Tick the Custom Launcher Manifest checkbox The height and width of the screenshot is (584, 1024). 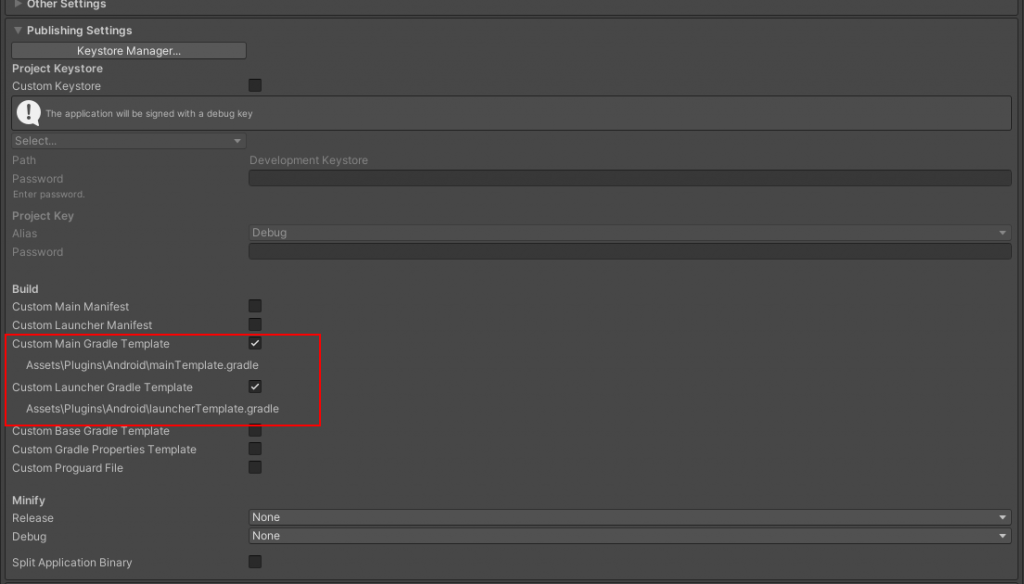[255, 325]
